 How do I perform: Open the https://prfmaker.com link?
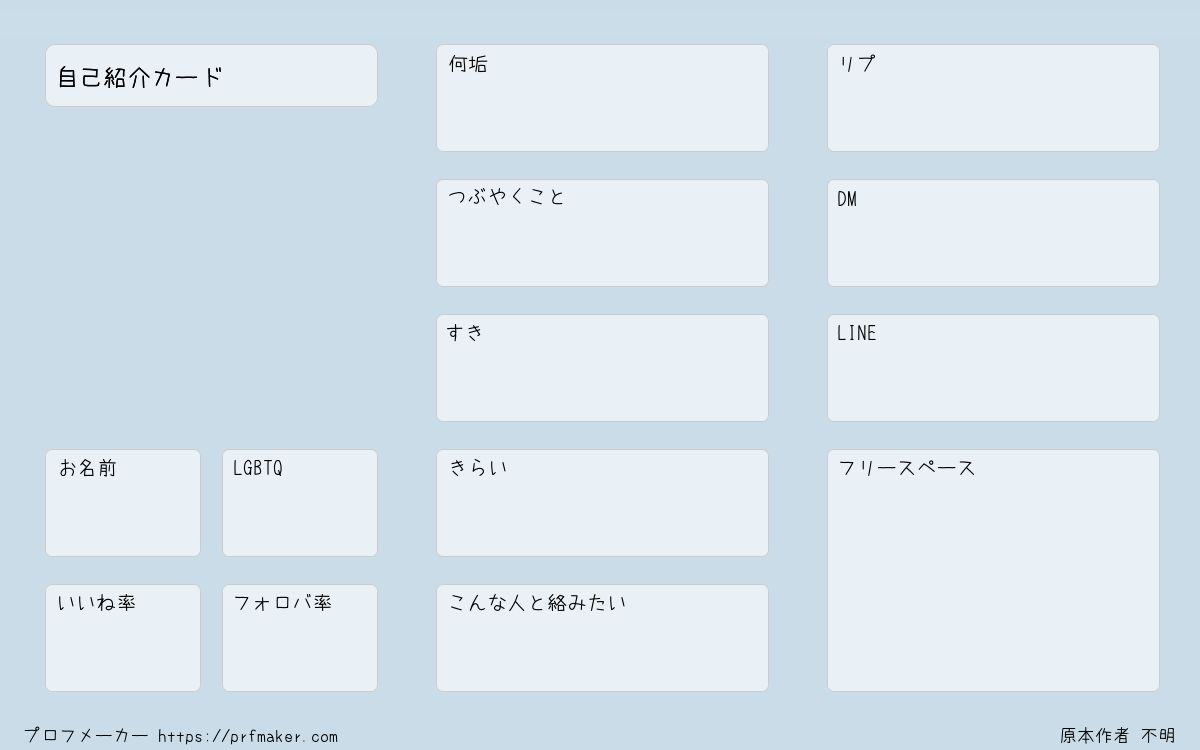click(248, 737)
